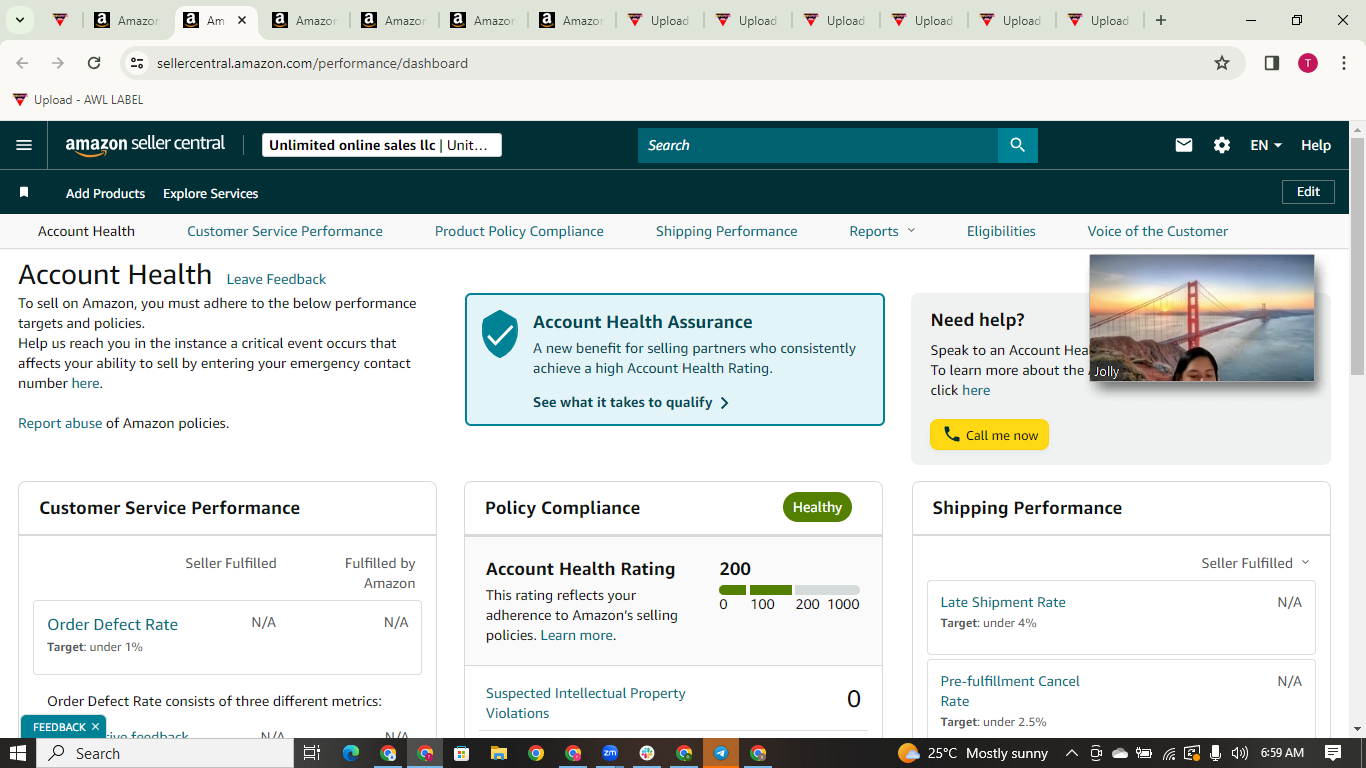This screenshot has height=768, width=1366.
Task: Open buyer messages envelope icon
Action: (x=1184, y=145)
